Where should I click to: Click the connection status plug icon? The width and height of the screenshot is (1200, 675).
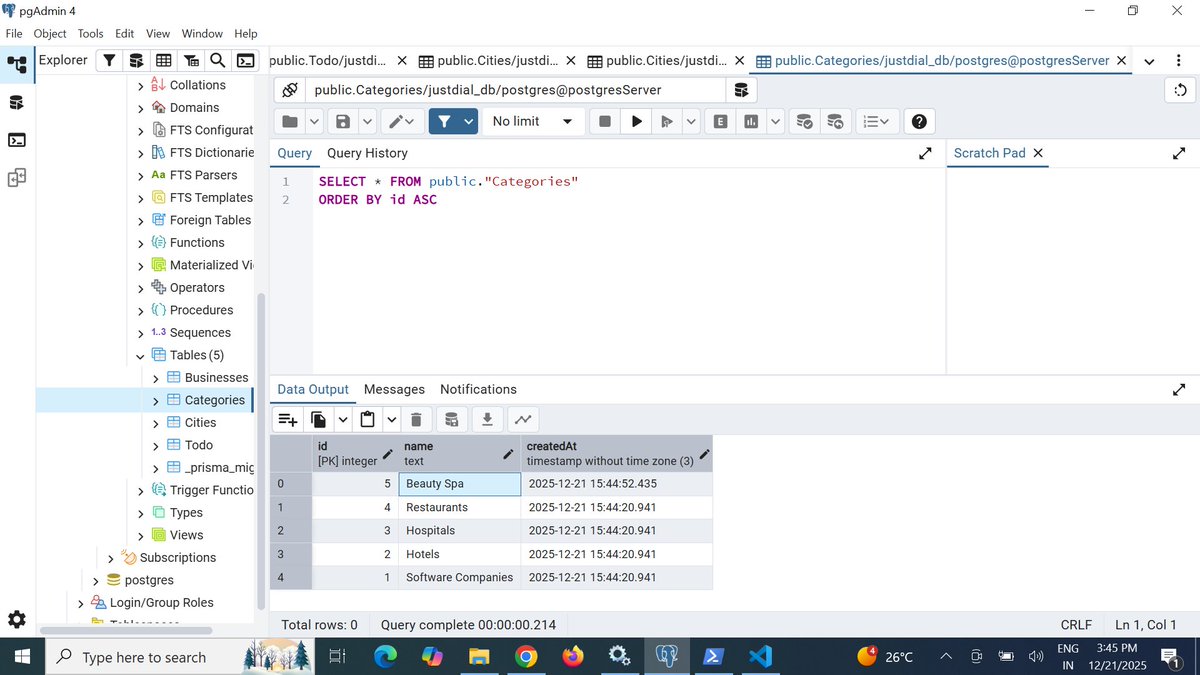290,90
